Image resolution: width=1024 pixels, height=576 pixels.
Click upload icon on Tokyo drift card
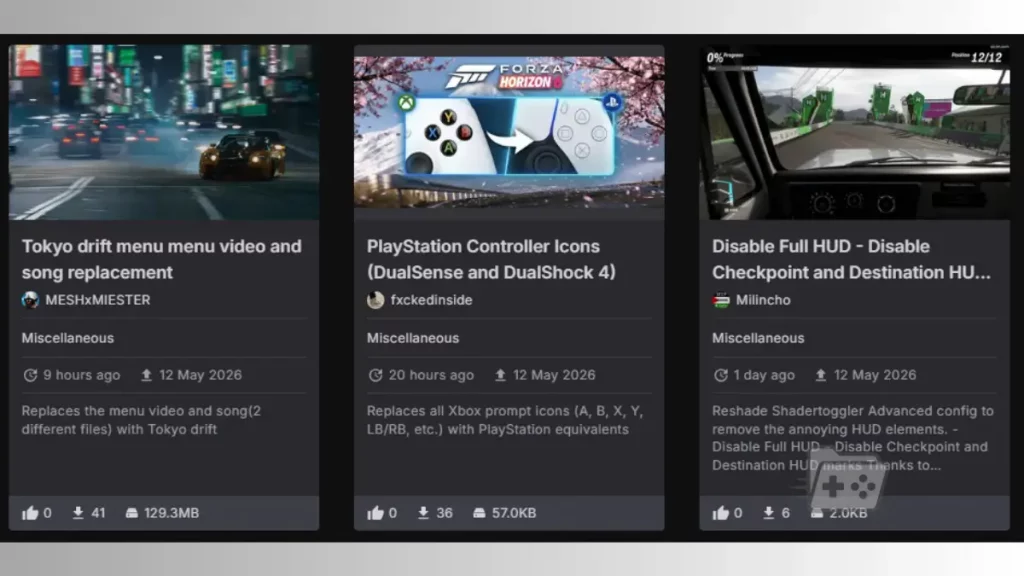click(146, 375)
